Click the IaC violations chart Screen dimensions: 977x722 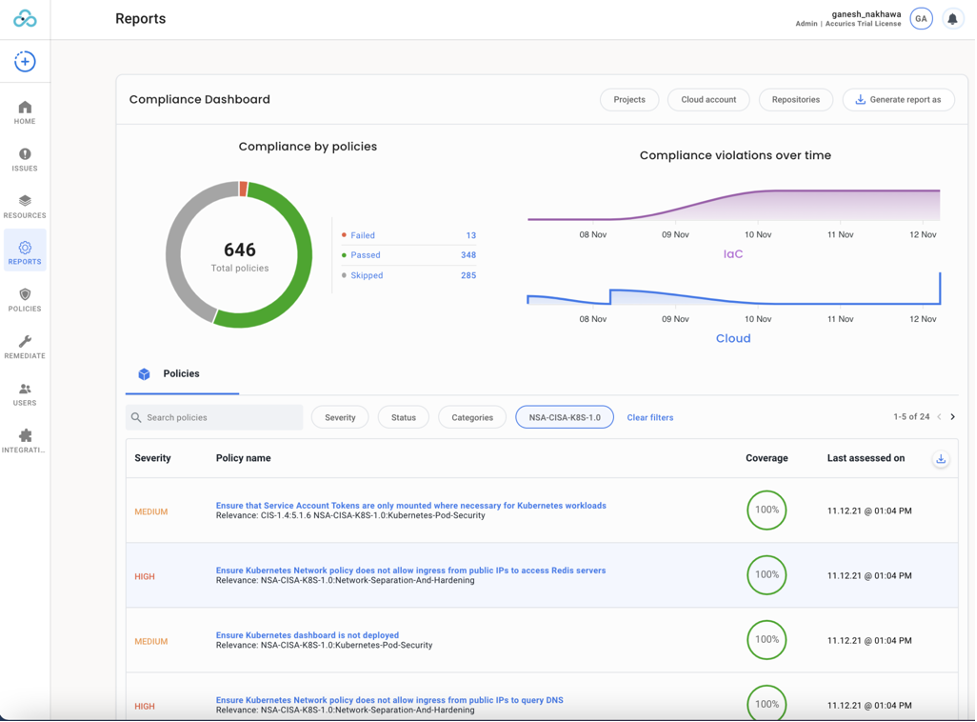pos(733,205)
